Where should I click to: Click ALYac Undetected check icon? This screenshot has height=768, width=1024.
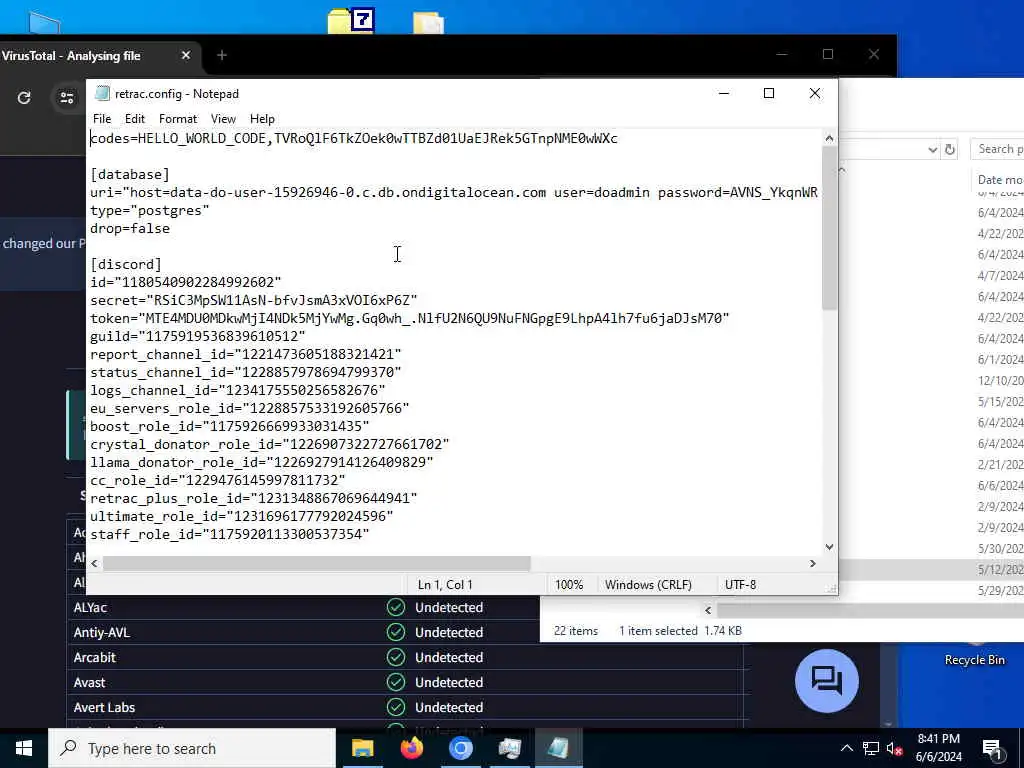[x=396, y=607]
